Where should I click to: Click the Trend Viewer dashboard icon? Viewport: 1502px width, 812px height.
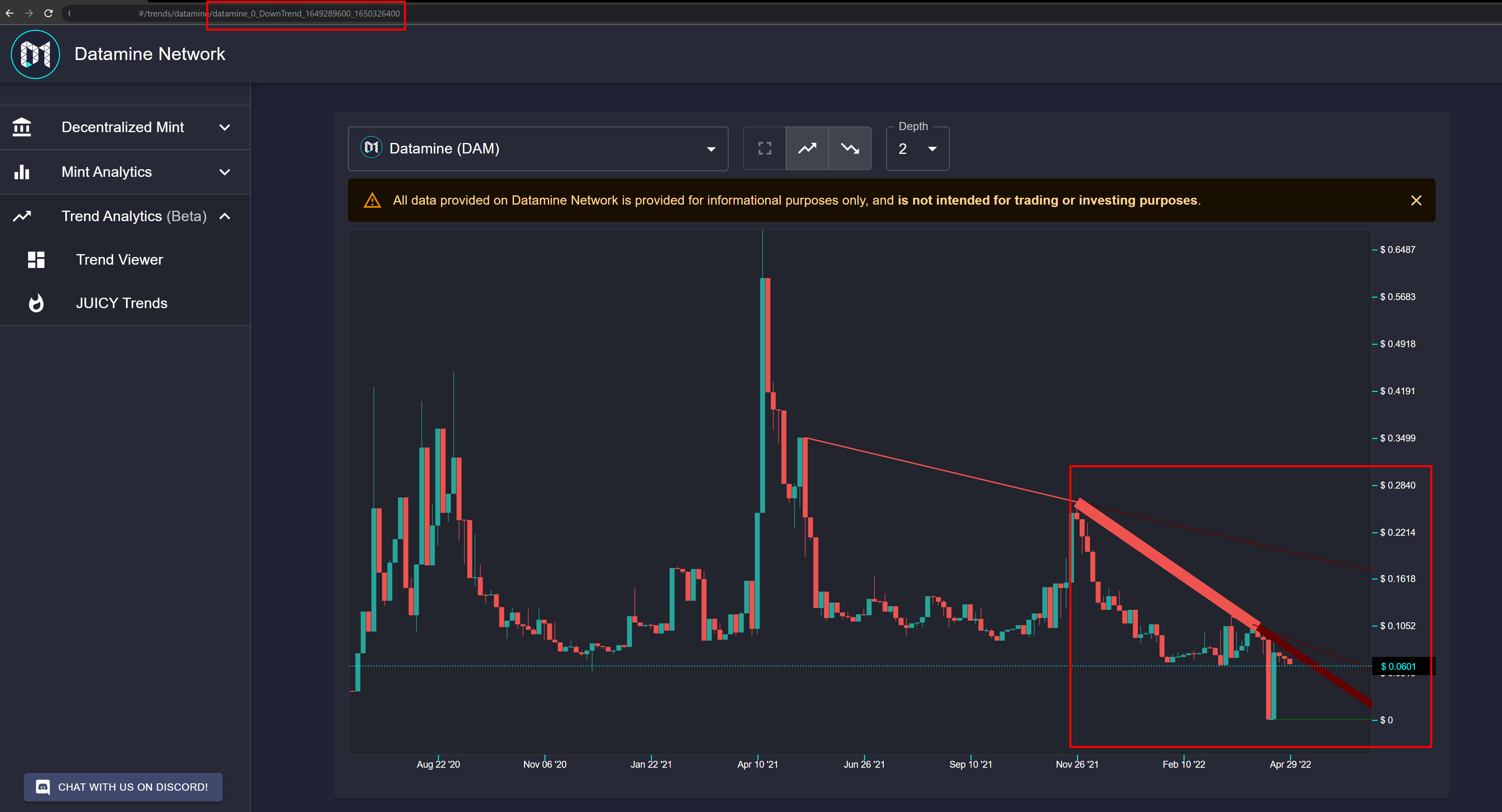click(x=36, y=260)
